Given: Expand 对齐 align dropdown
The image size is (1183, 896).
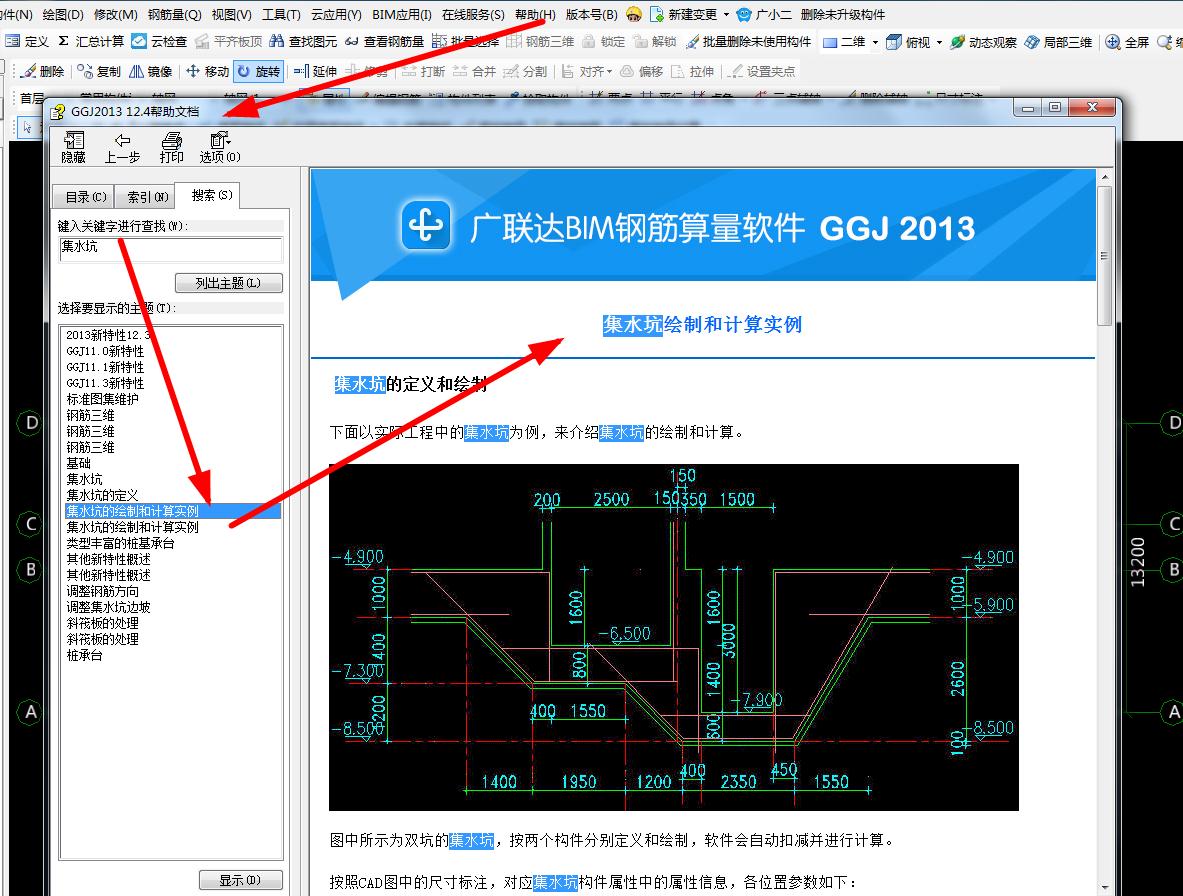Looking at the screenshot, I should click(x=610, y=71).
